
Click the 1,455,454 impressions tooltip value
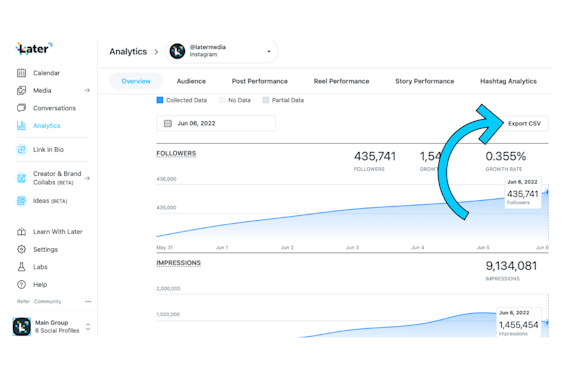[x=518, y=325]
